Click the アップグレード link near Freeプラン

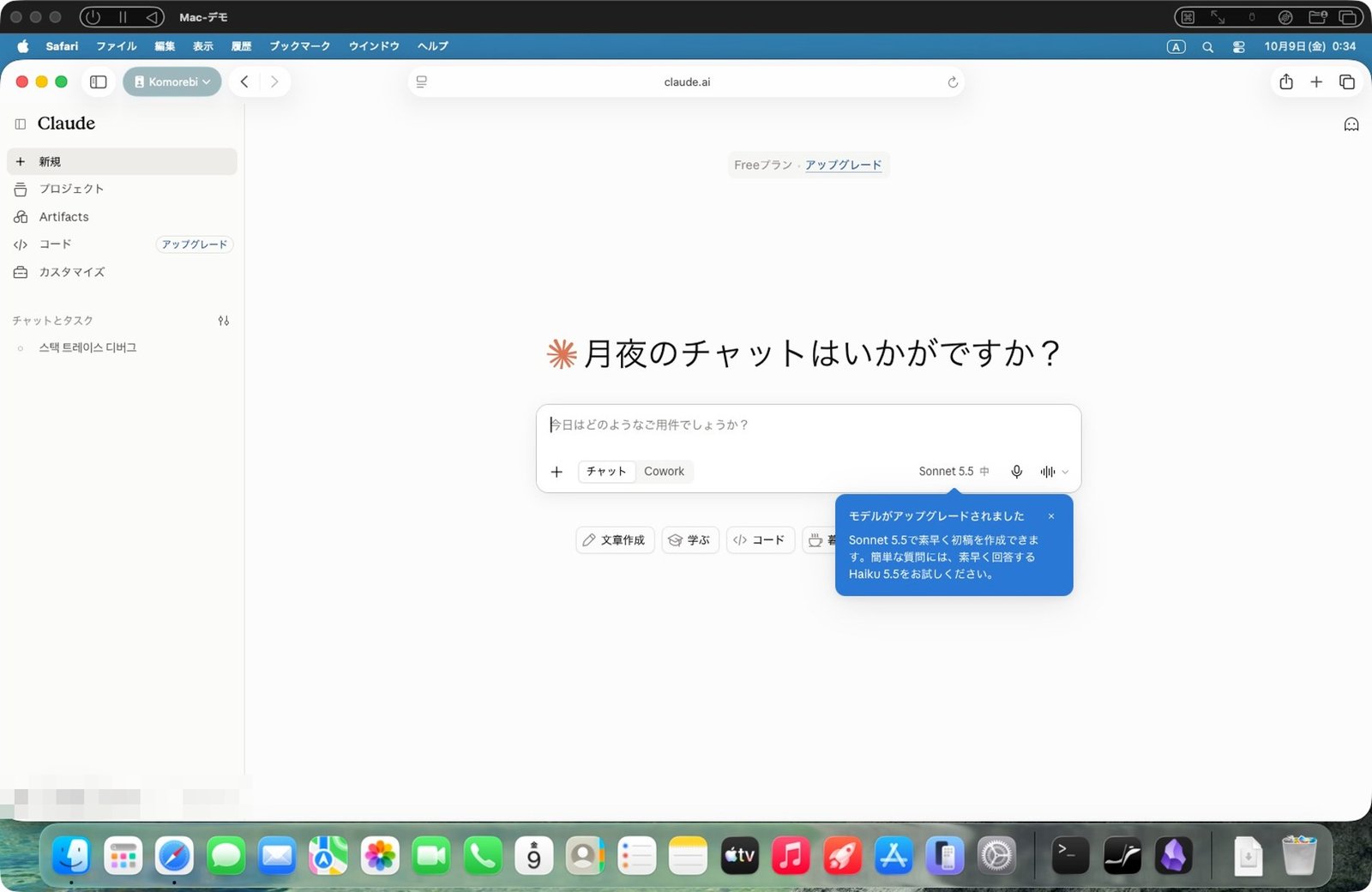[843, 165]
